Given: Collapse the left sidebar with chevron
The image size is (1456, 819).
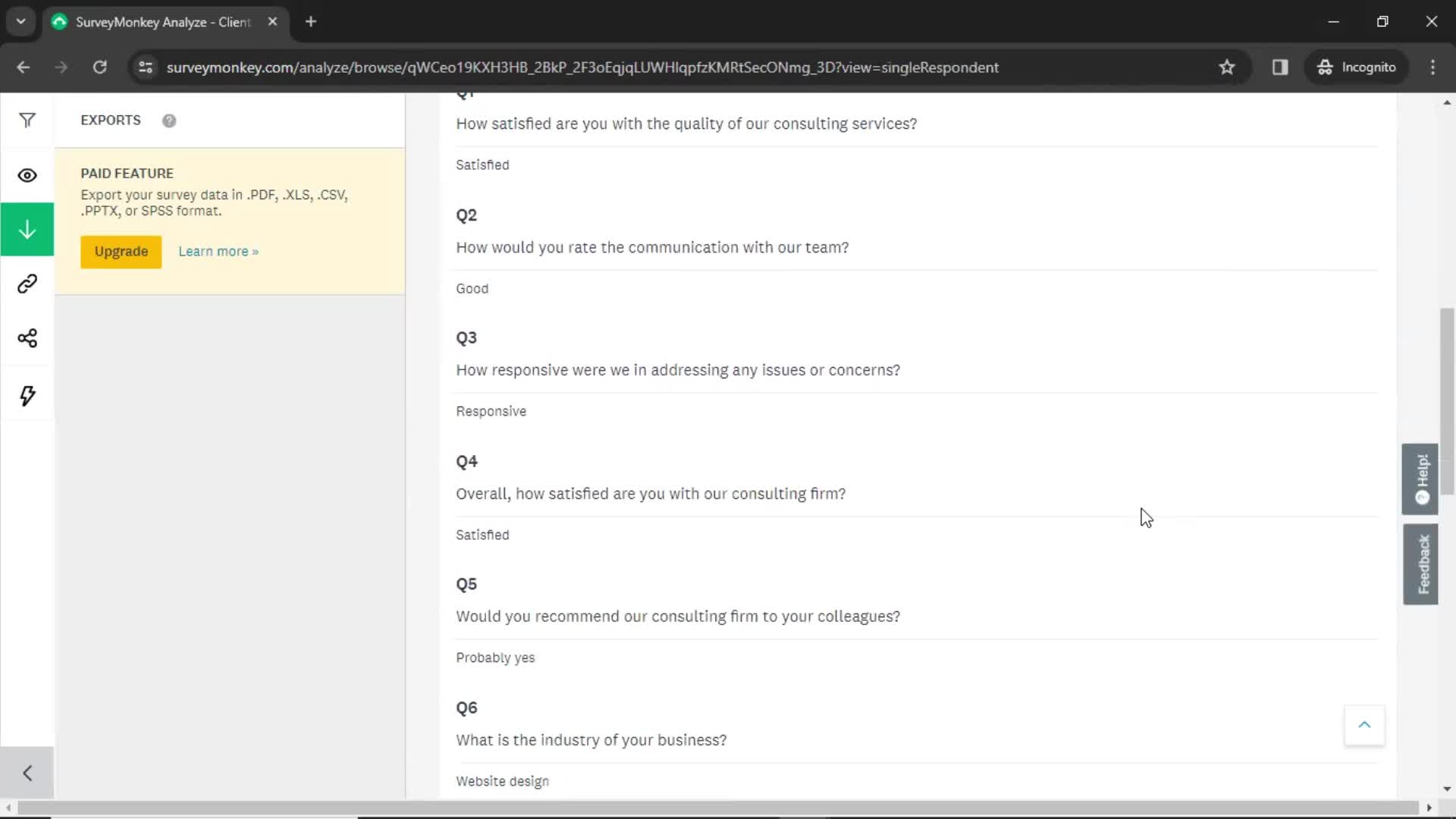Looking at the screenshot, I should pyautogui.click(x=27, y=773).
